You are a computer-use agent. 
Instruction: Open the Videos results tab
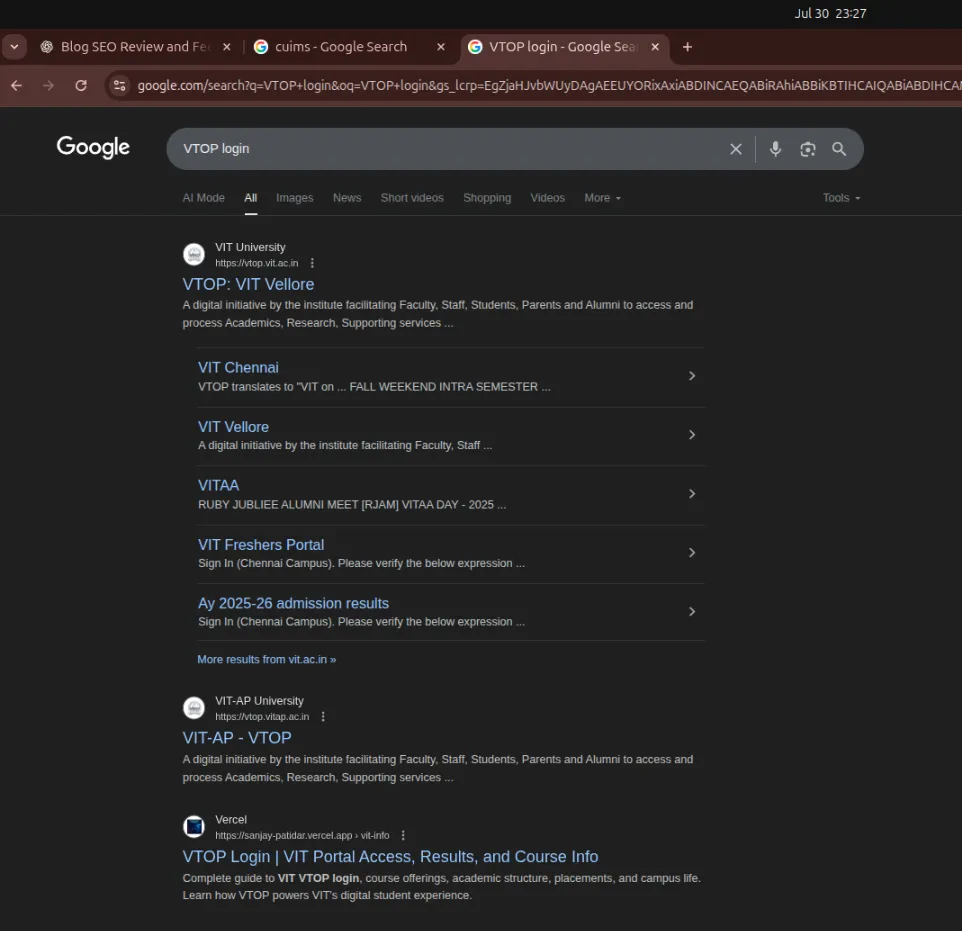tap(547, 198)
